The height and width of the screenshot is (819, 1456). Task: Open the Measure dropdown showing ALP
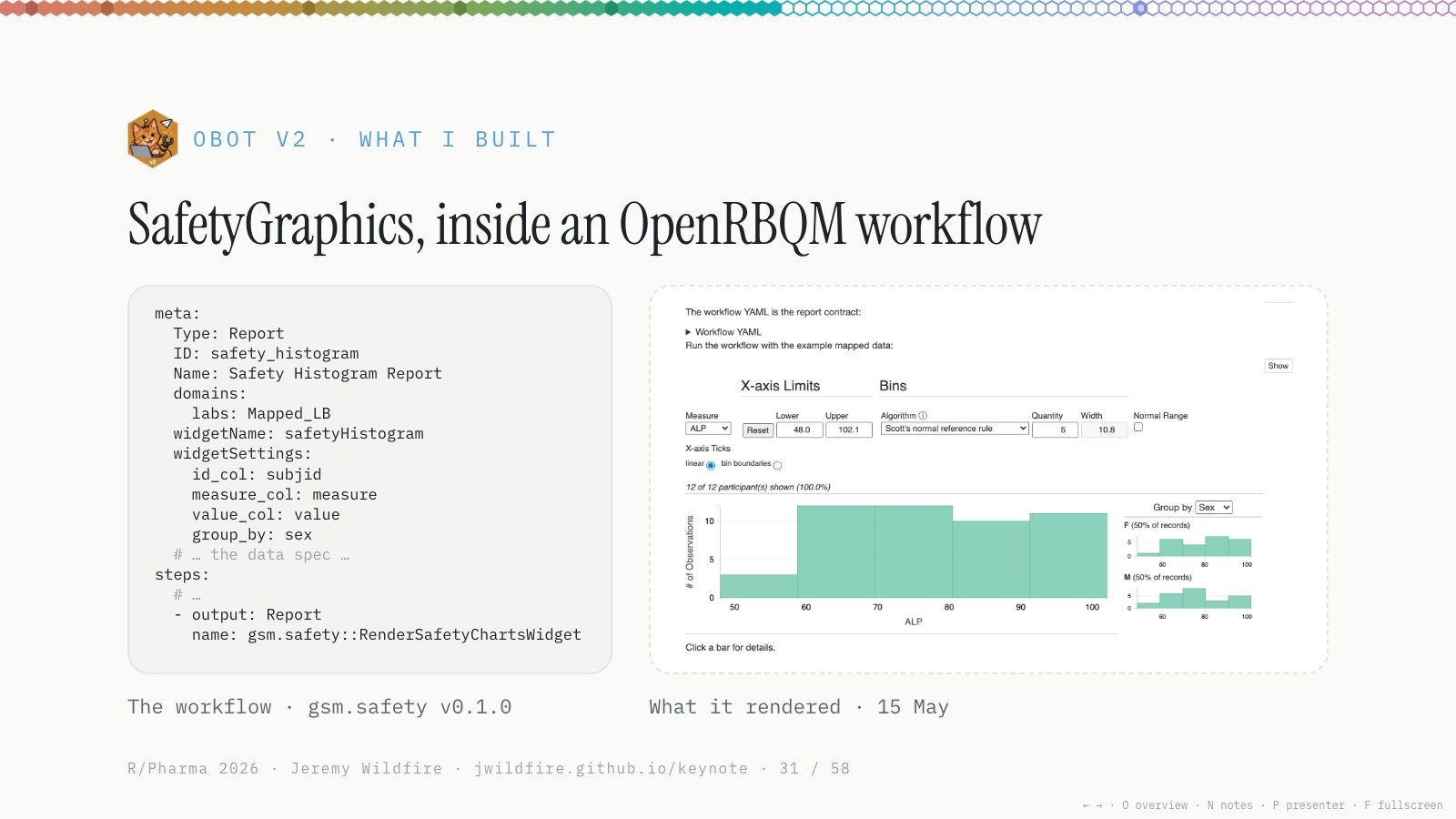tap(708, 429)
